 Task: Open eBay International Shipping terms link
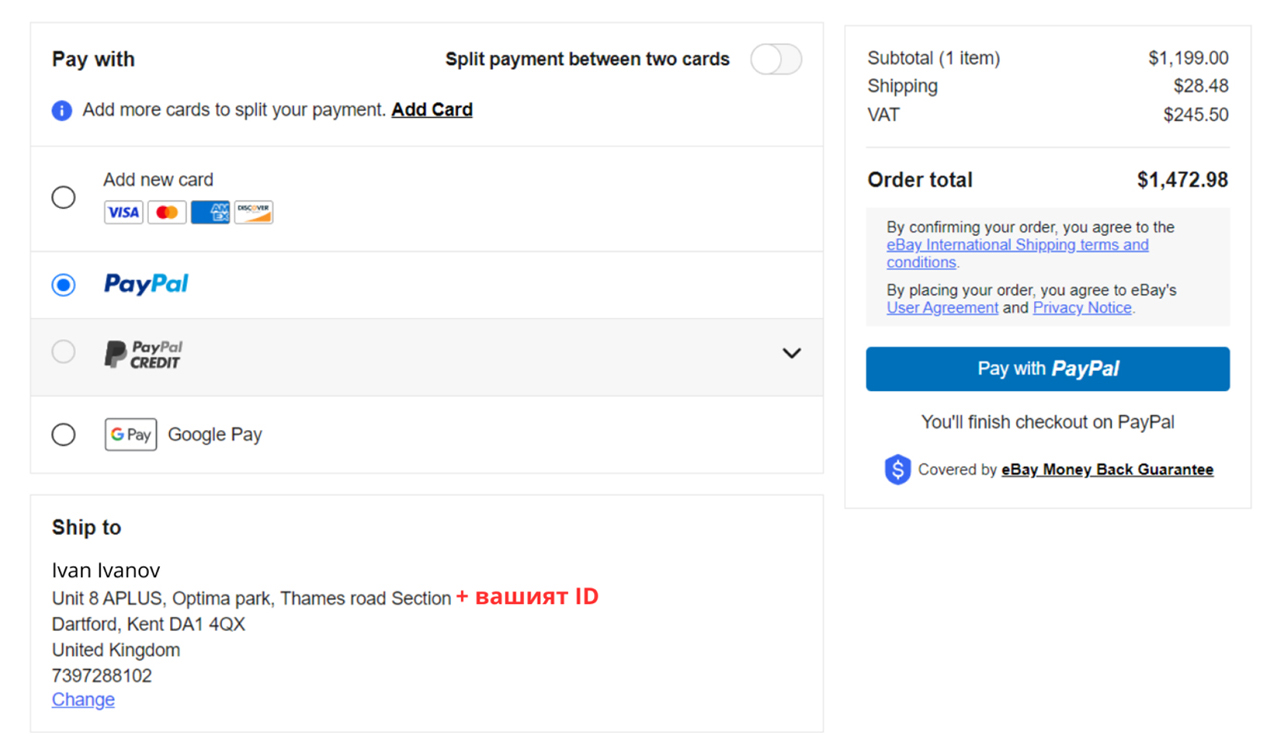[x=1017, y=245]
